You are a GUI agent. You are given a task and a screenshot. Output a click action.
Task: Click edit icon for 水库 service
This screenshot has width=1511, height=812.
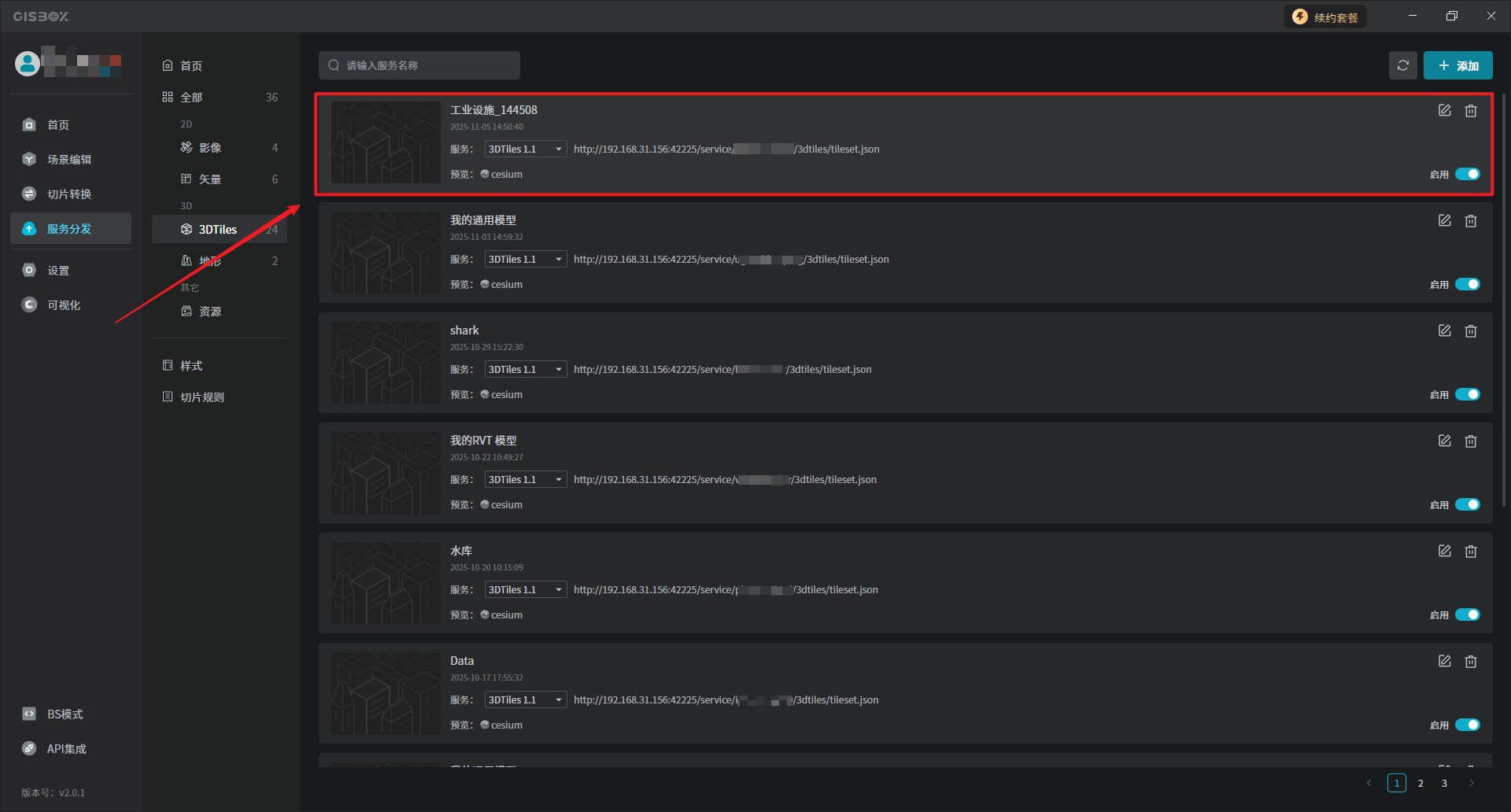coord(1444,552)
